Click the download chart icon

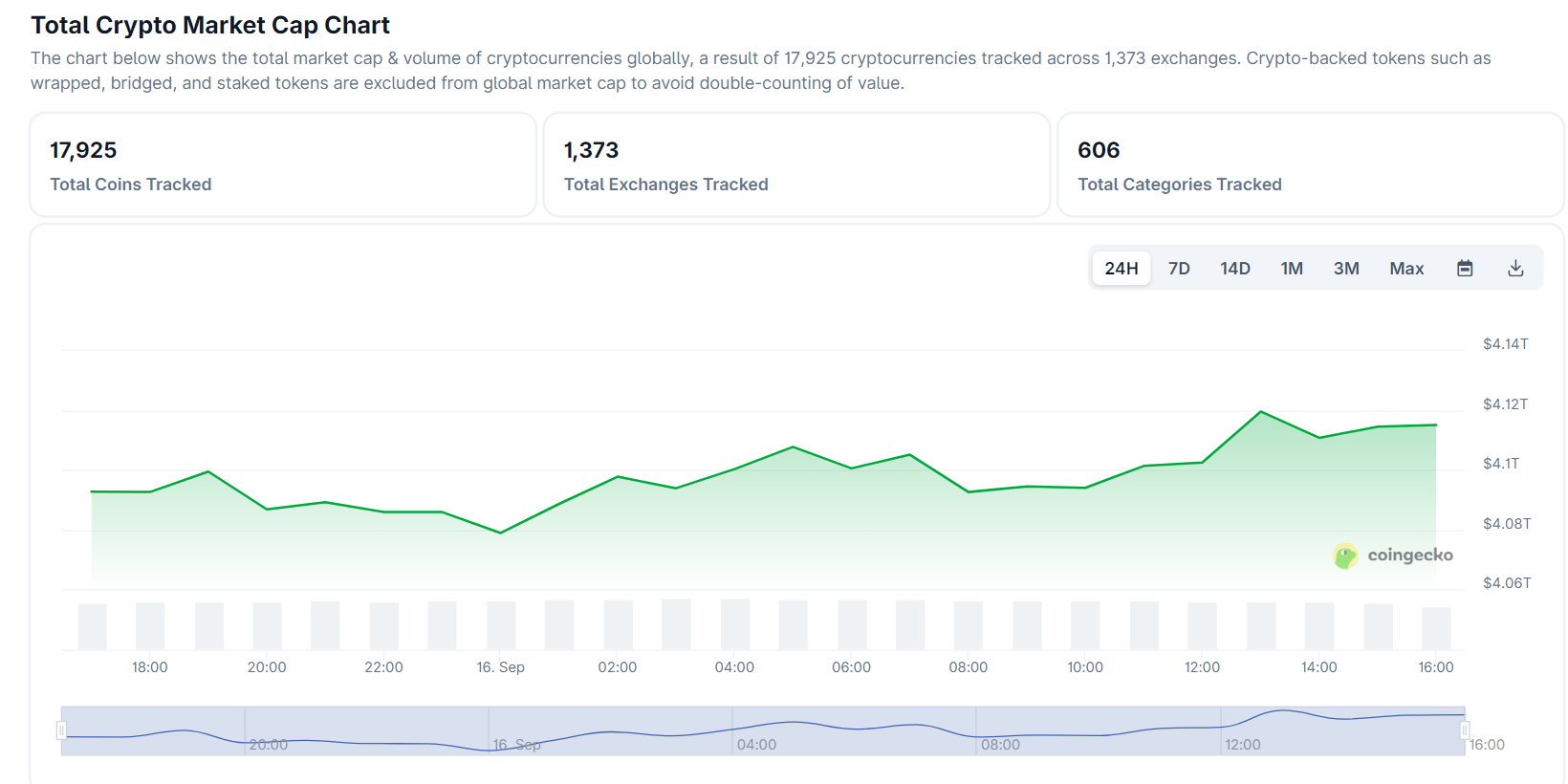[x=1515, y=269]
